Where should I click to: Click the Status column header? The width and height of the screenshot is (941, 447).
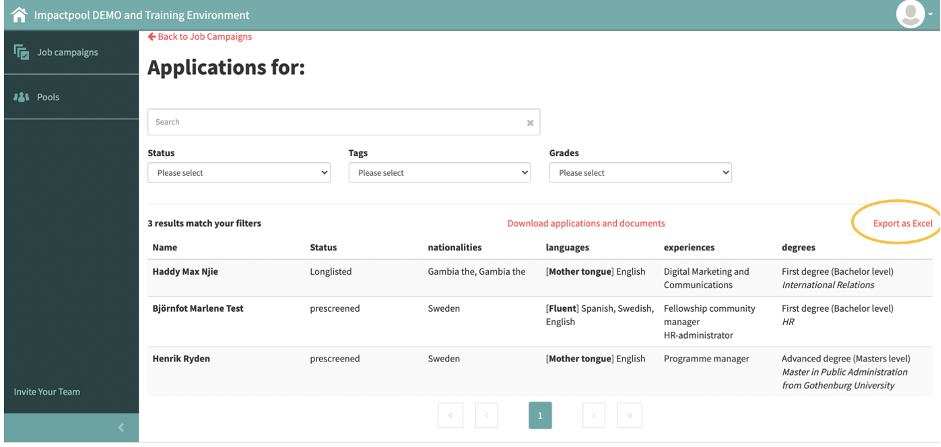323,247
